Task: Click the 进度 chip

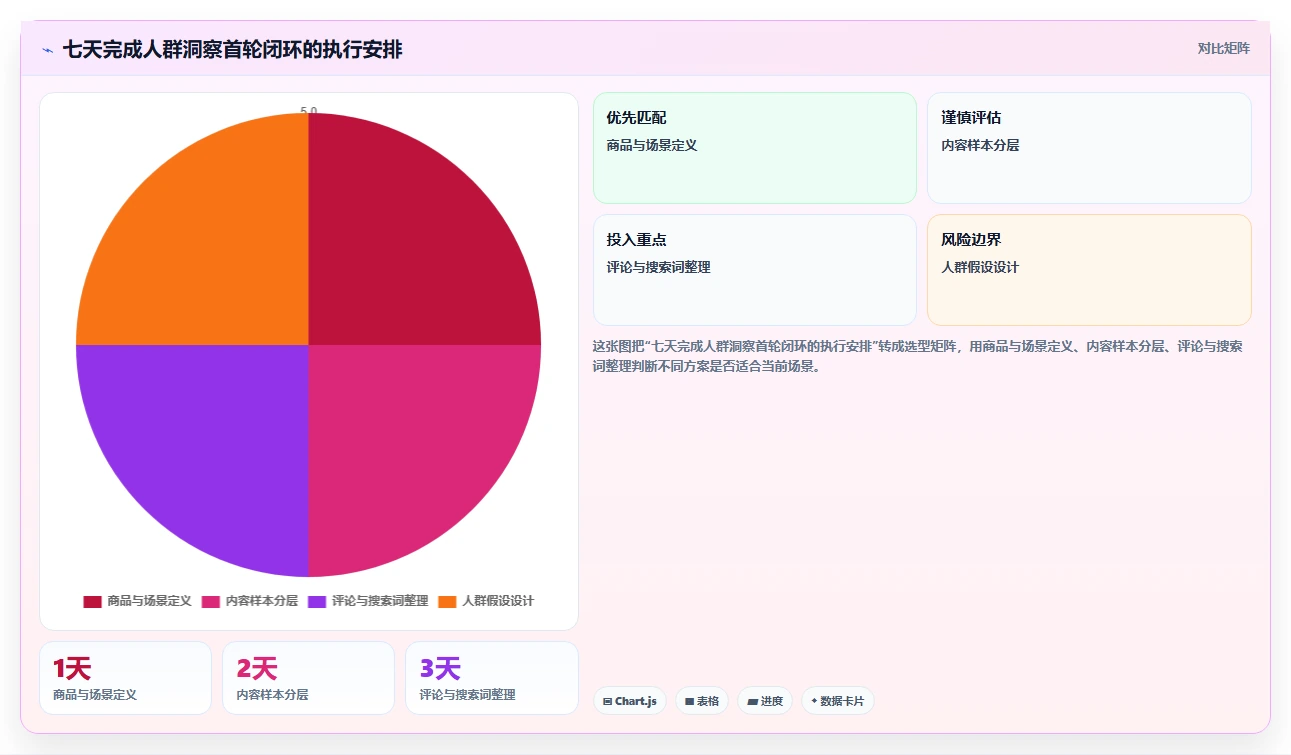Action: 765,701
